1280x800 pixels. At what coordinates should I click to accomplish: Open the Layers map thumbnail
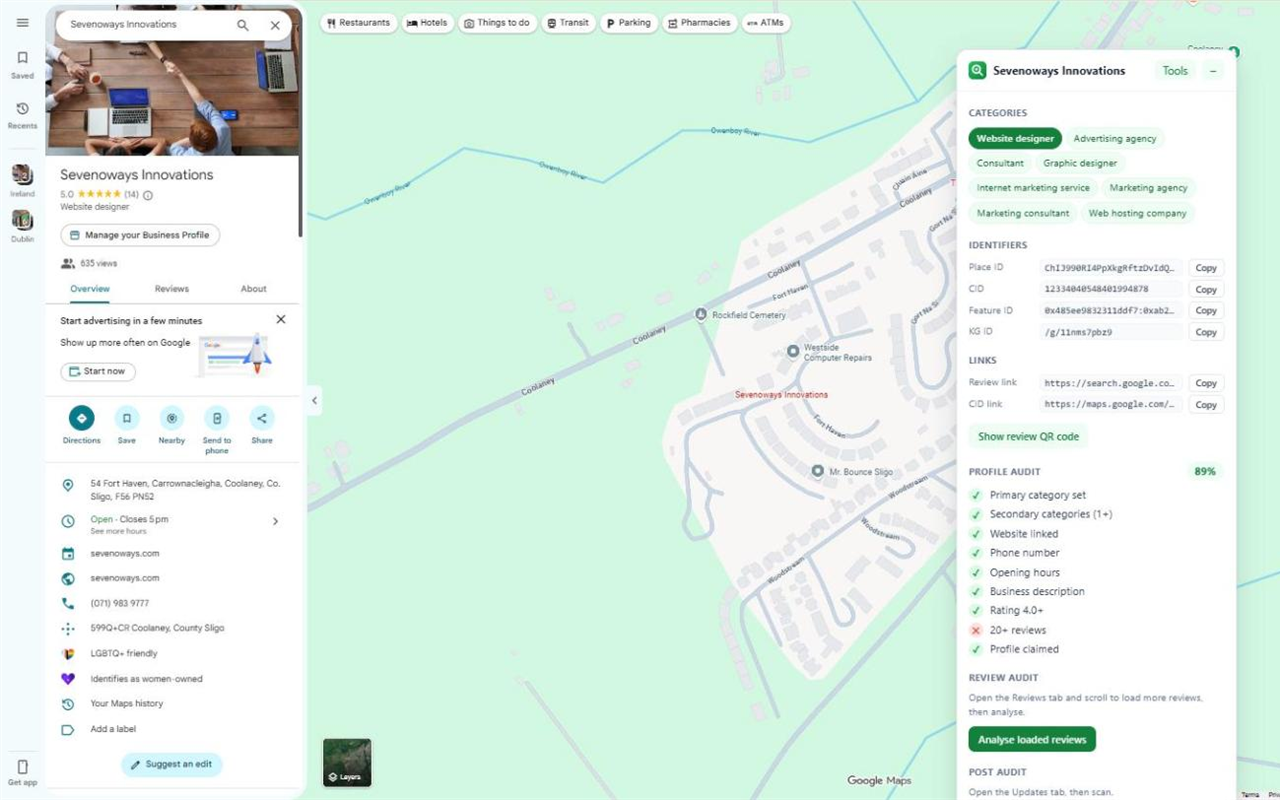[x=347, y=762]
